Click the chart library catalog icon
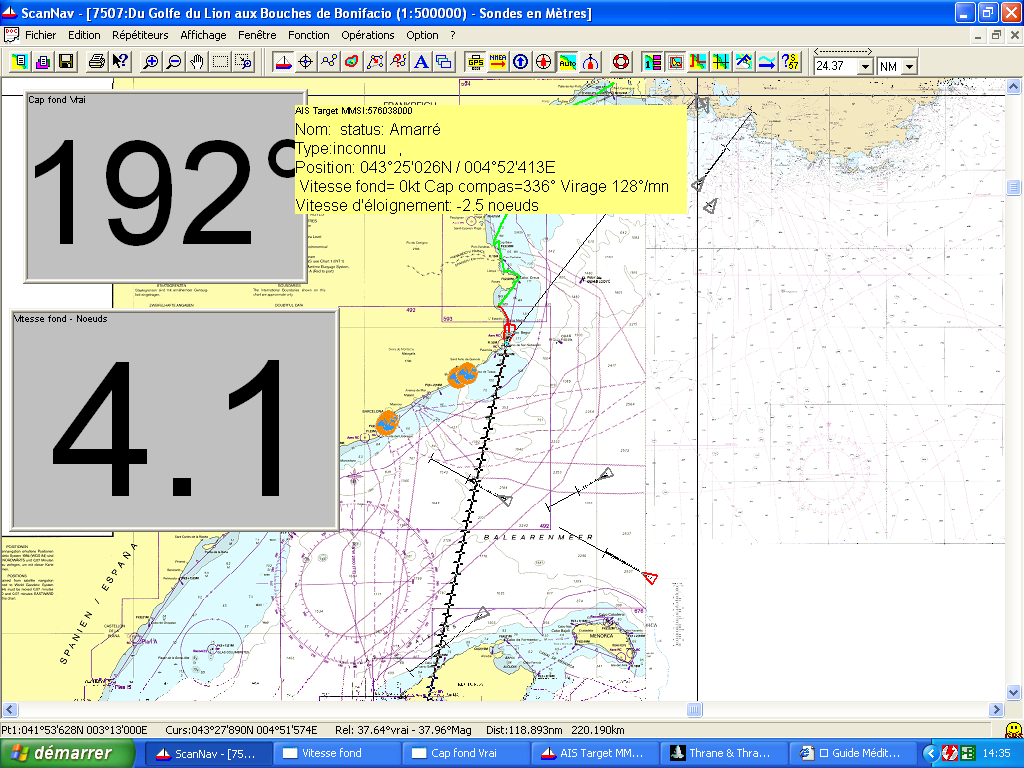 (x=42, y=62)
